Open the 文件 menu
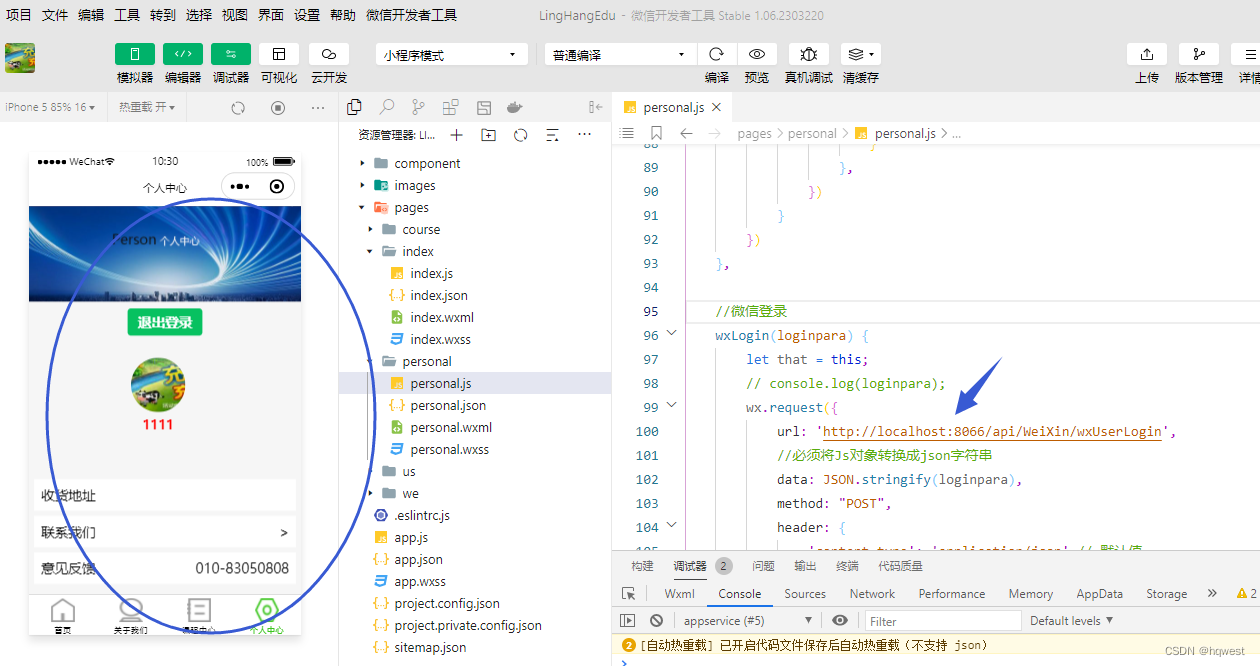 pyautogui.click(x=55, y=15)
